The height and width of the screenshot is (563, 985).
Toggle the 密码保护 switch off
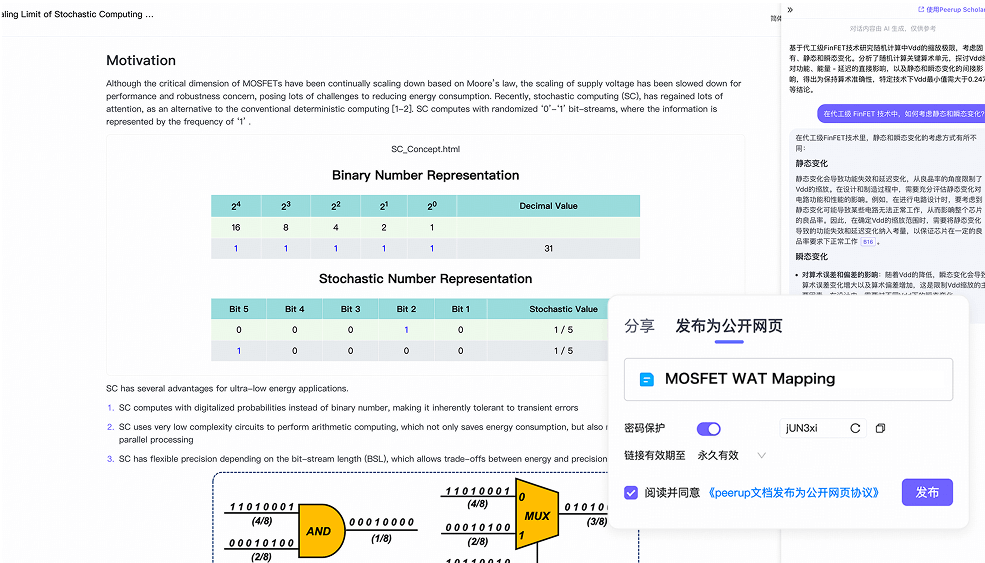[x=709, y=429]
